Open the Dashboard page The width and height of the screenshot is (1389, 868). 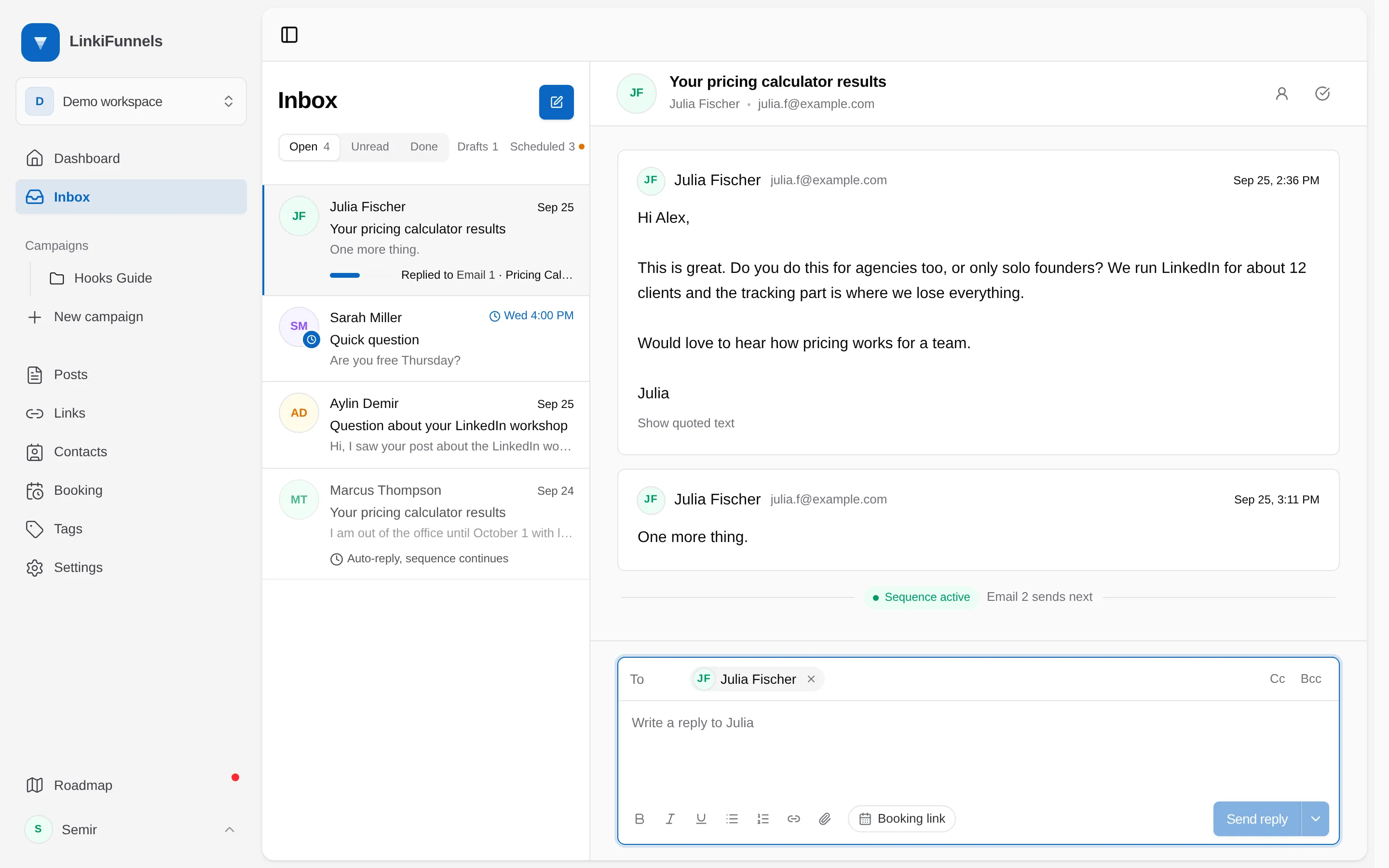click(x=131, y=159)
